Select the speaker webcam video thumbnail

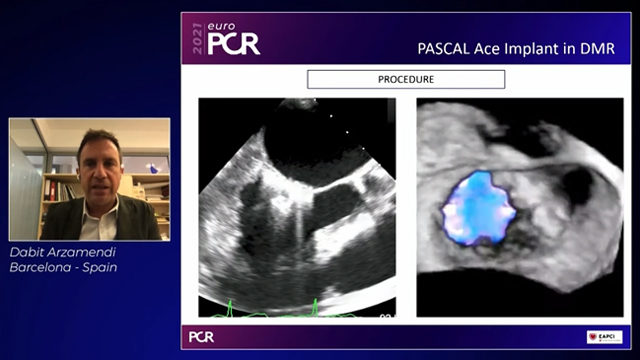coord(89,179)
